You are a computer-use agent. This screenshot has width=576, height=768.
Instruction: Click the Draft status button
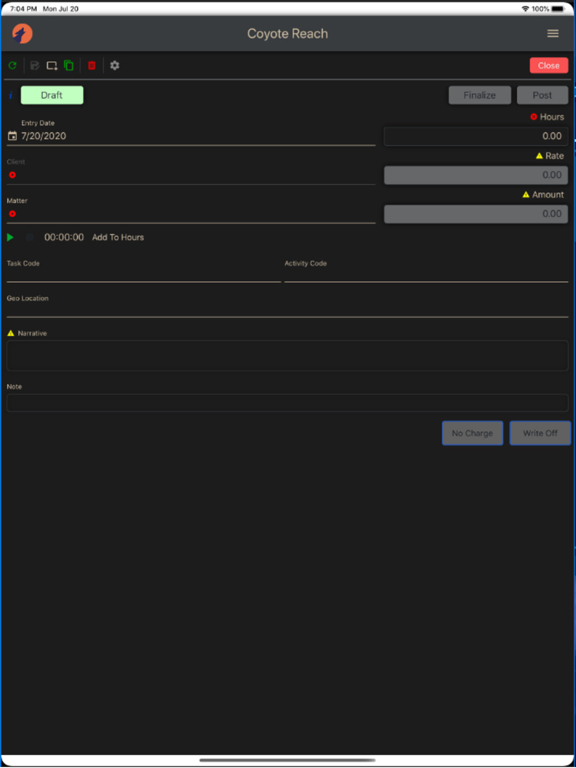click(x=52, y=95)
